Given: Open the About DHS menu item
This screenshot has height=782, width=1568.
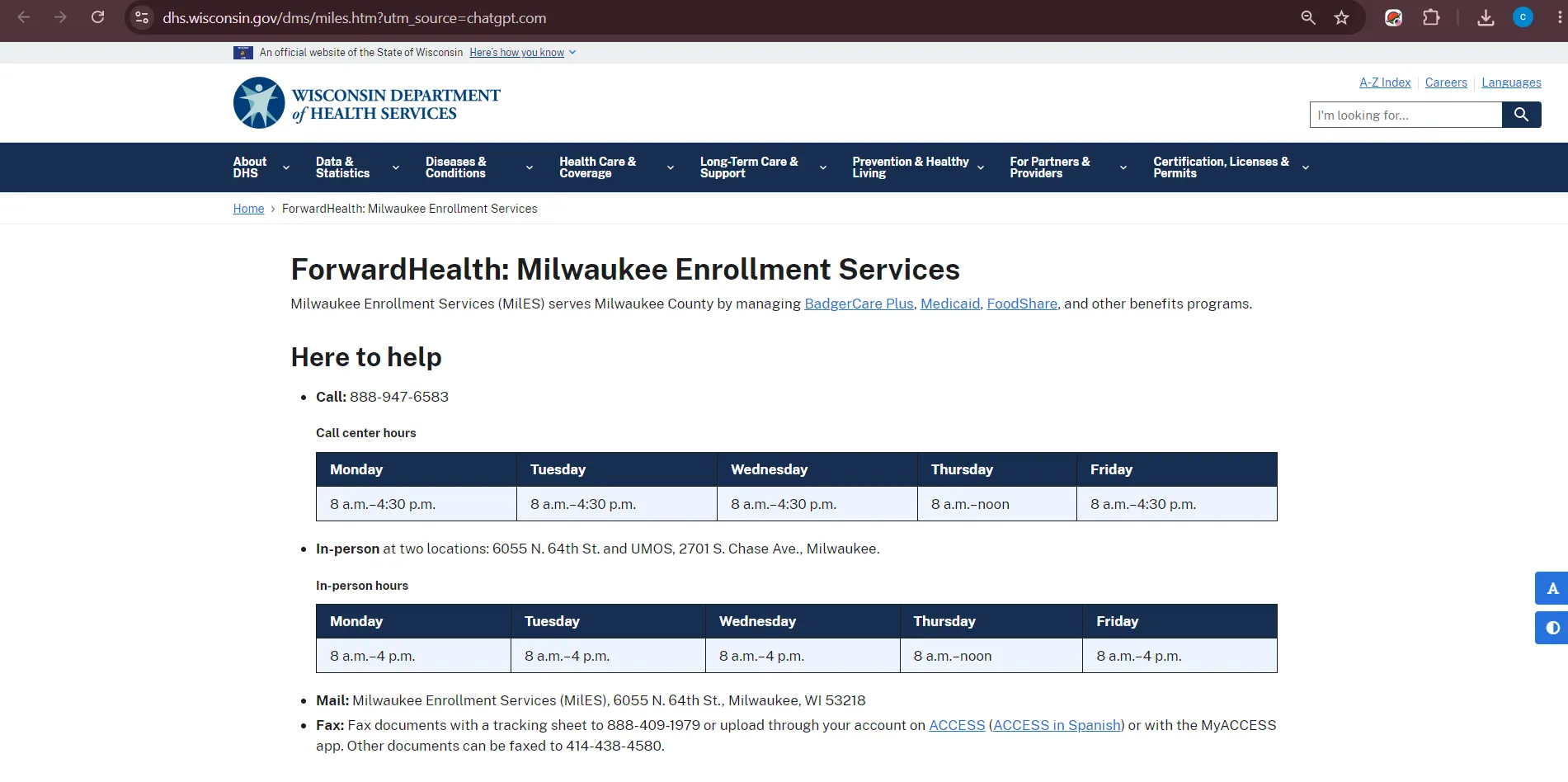Looking at the screenshot, I should tap(250, 167).
